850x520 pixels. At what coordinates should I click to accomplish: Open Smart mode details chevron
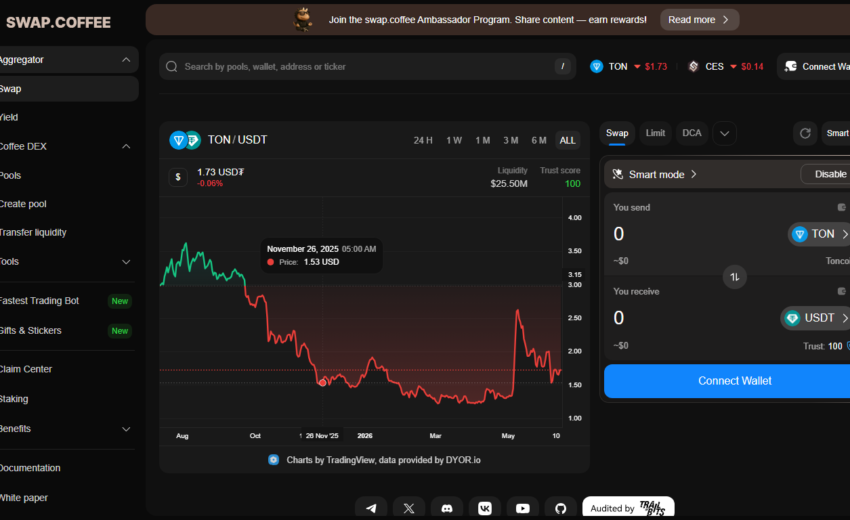694,175
